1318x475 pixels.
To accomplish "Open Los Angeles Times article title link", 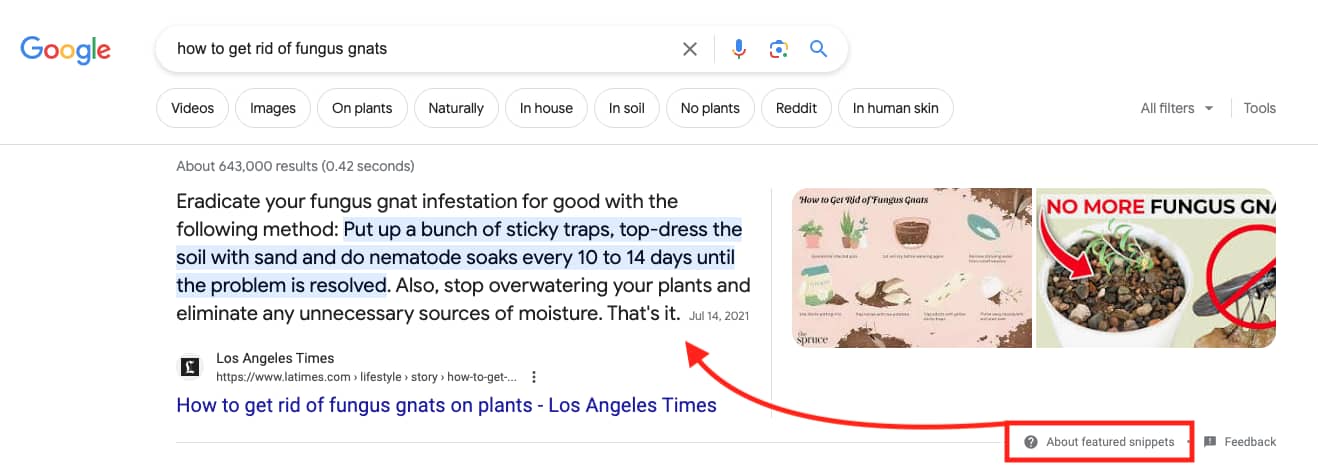I will coord(446,405).
